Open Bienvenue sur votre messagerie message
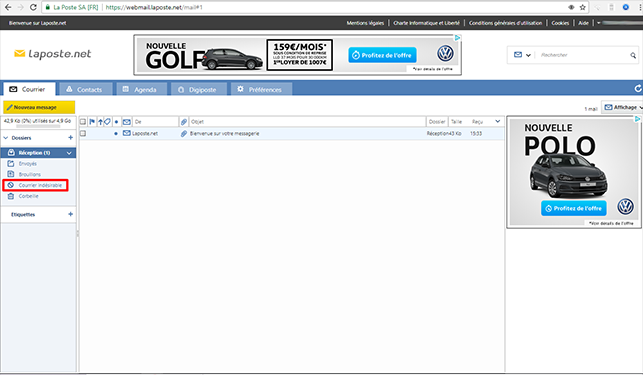643x375 pixels. point(224,134)
